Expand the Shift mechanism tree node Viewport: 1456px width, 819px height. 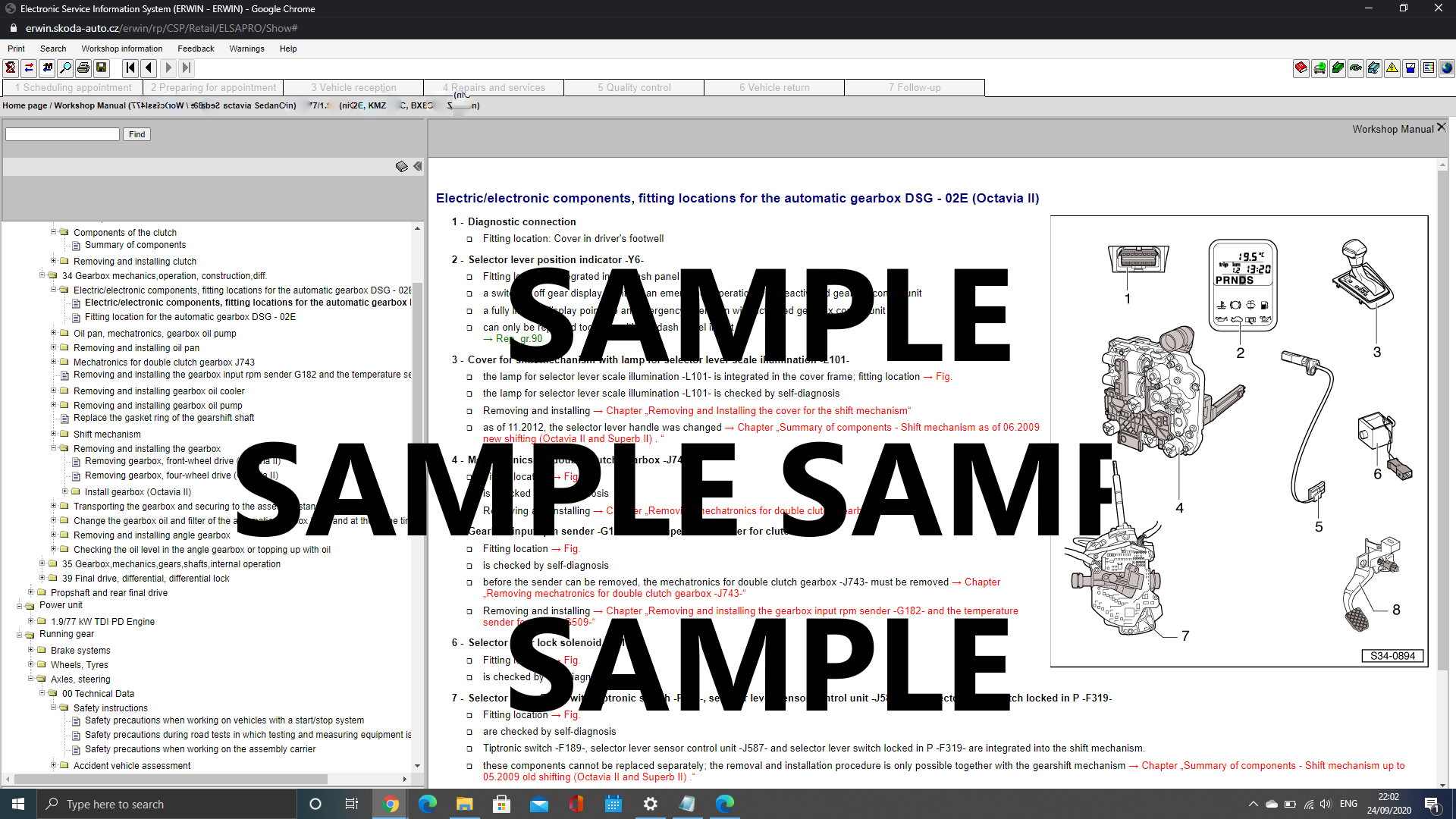click(54, 434)
